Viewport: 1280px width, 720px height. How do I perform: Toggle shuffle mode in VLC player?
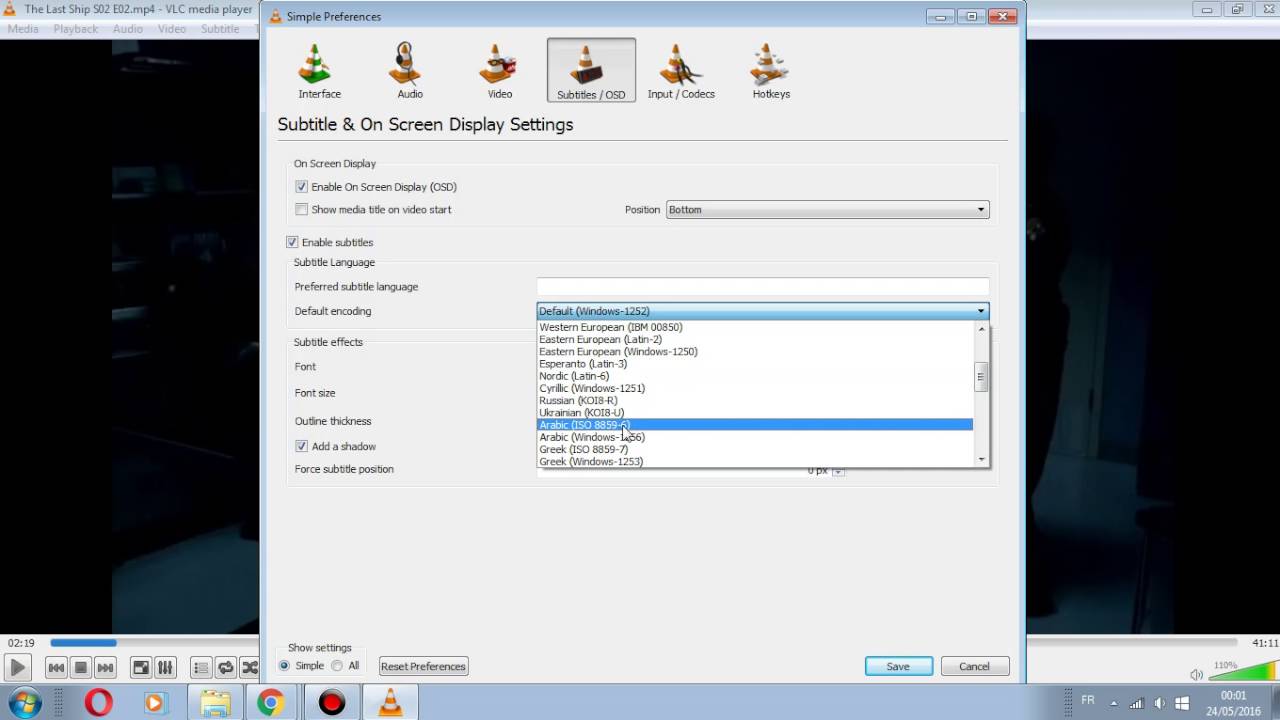click(x=249, y=667)
